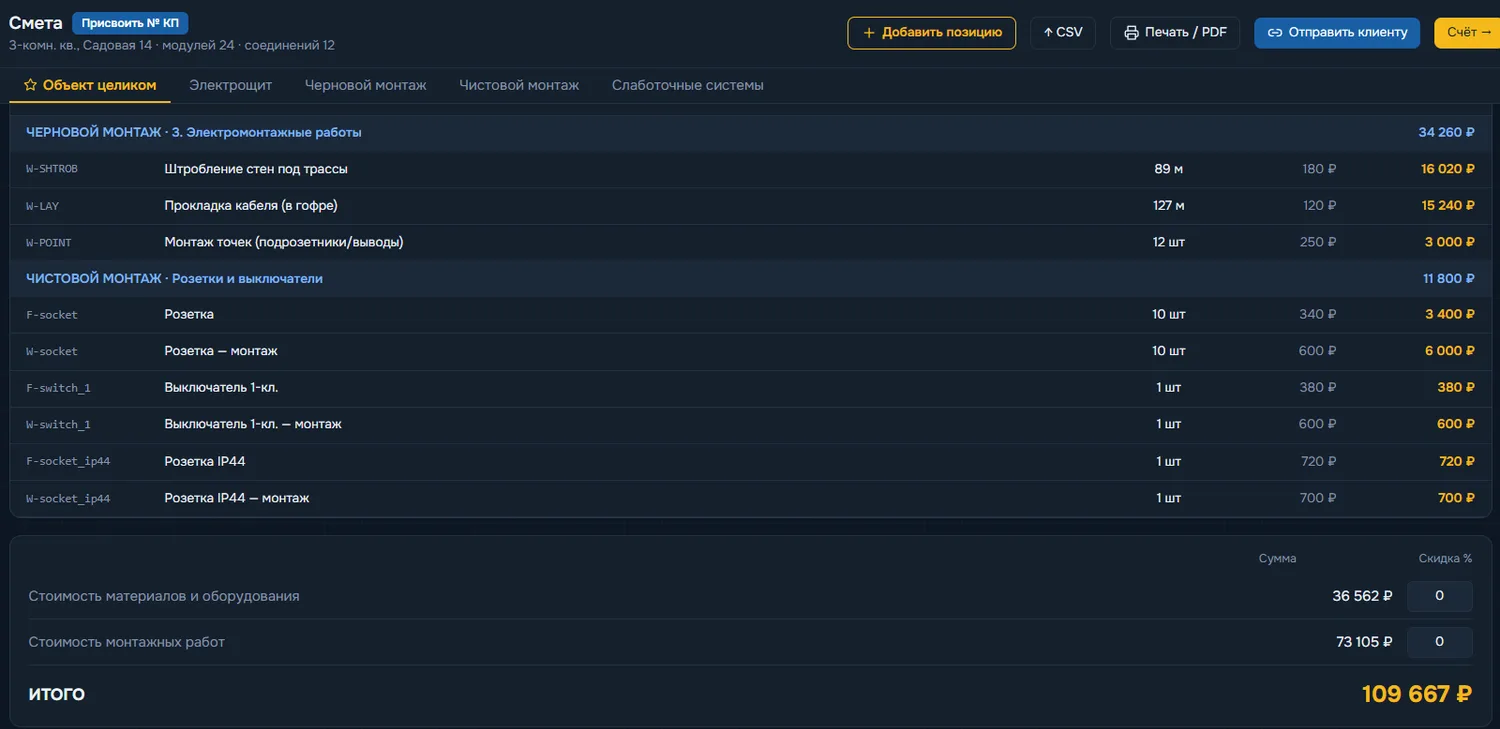Click code W-LAY
This screenshot has width=1500, height=729.
(x=43, y=206)
